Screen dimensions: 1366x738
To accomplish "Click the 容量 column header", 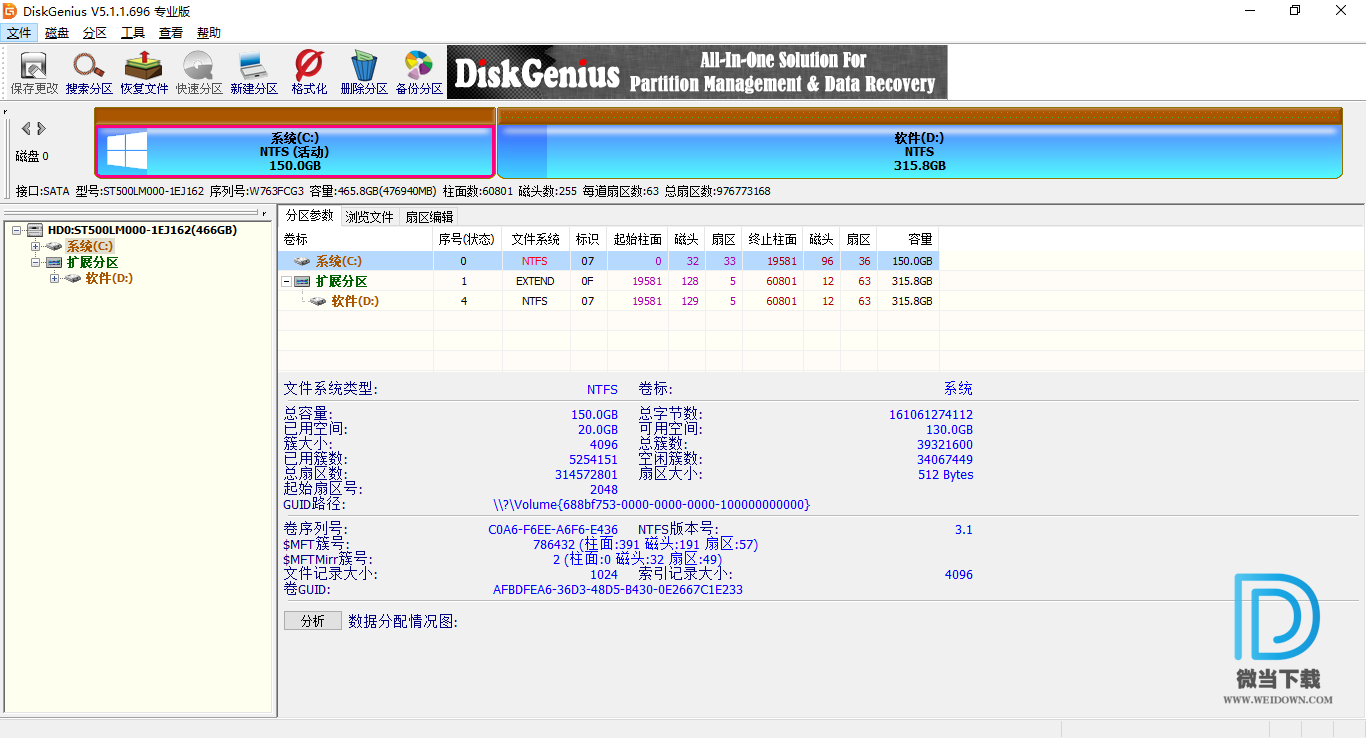I will coord(908,239).
